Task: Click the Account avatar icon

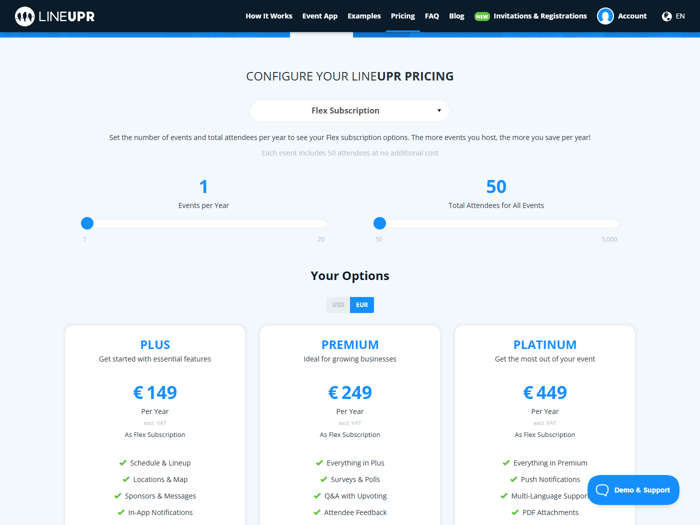Action: (605, 16)
